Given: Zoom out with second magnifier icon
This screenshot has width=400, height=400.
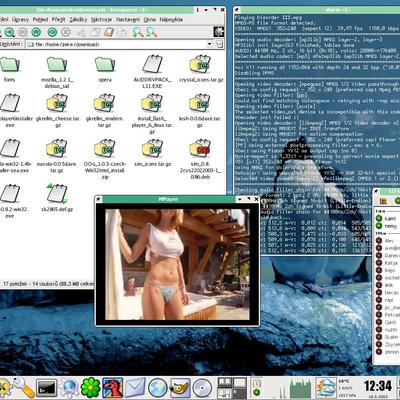Looking at the screenshot, I should tap(152, 32).
